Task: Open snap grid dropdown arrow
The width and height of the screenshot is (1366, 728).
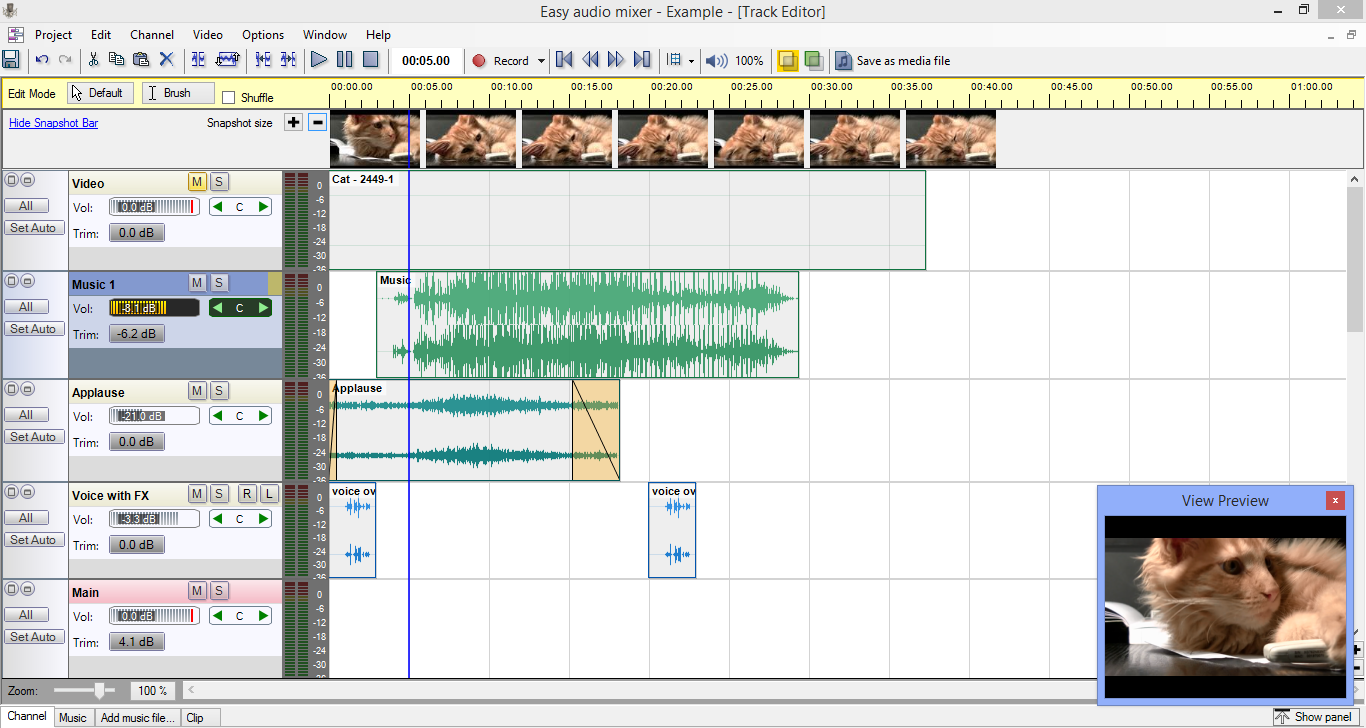Action: 691,61
